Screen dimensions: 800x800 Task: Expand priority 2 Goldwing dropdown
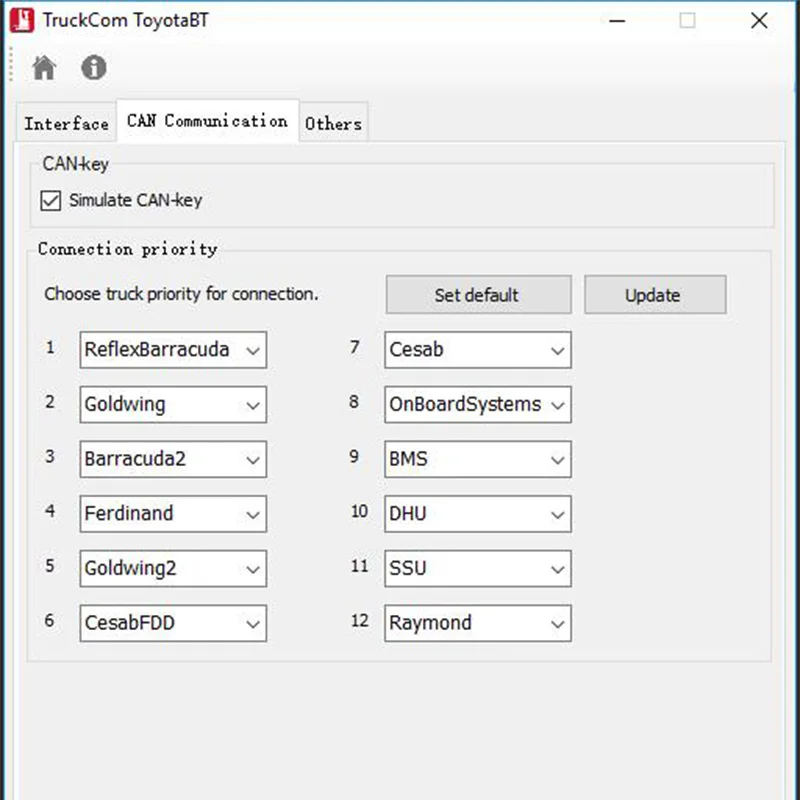click(173, 405)
